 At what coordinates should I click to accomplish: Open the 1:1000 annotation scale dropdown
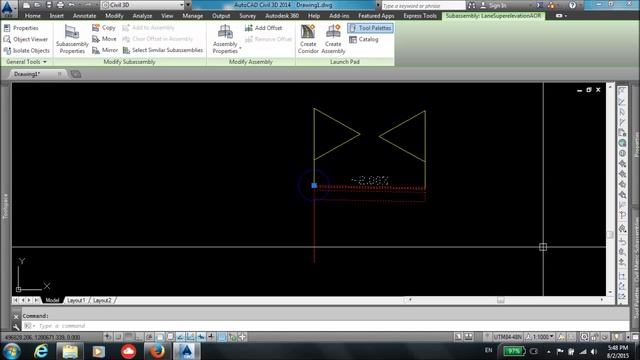pyautogui.click(x=540, y=337)
